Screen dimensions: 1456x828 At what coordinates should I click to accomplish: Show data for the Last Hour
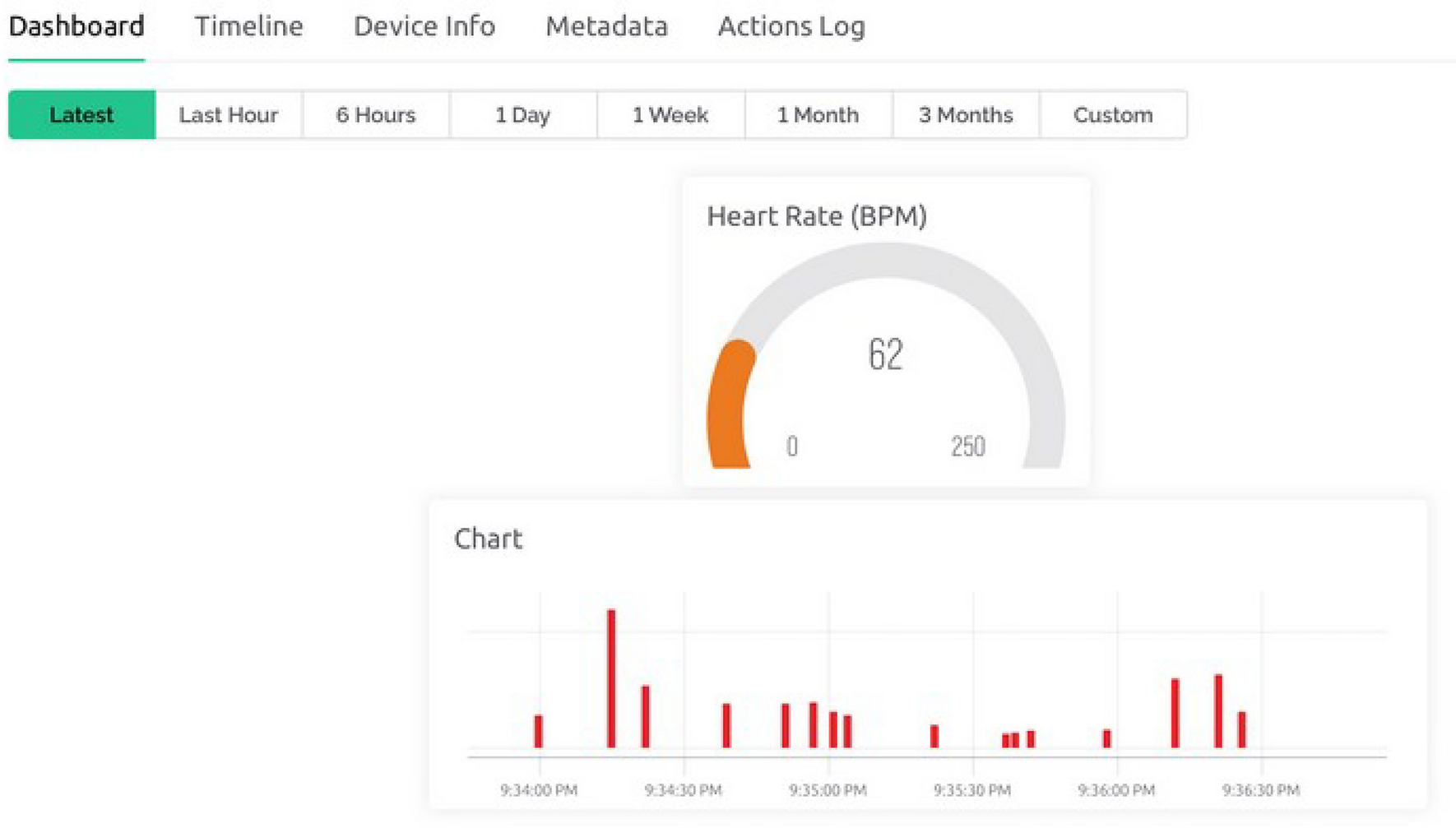[229, 115]
